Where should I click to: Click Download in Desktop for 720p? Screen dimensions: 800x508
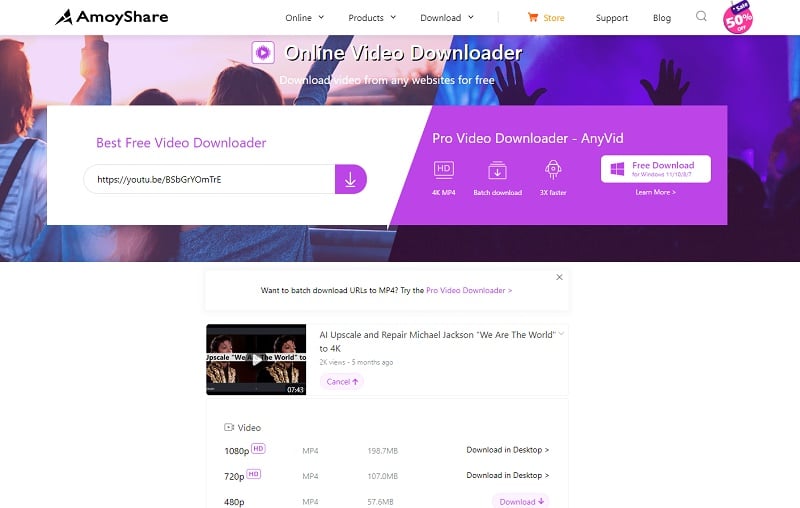508,475
